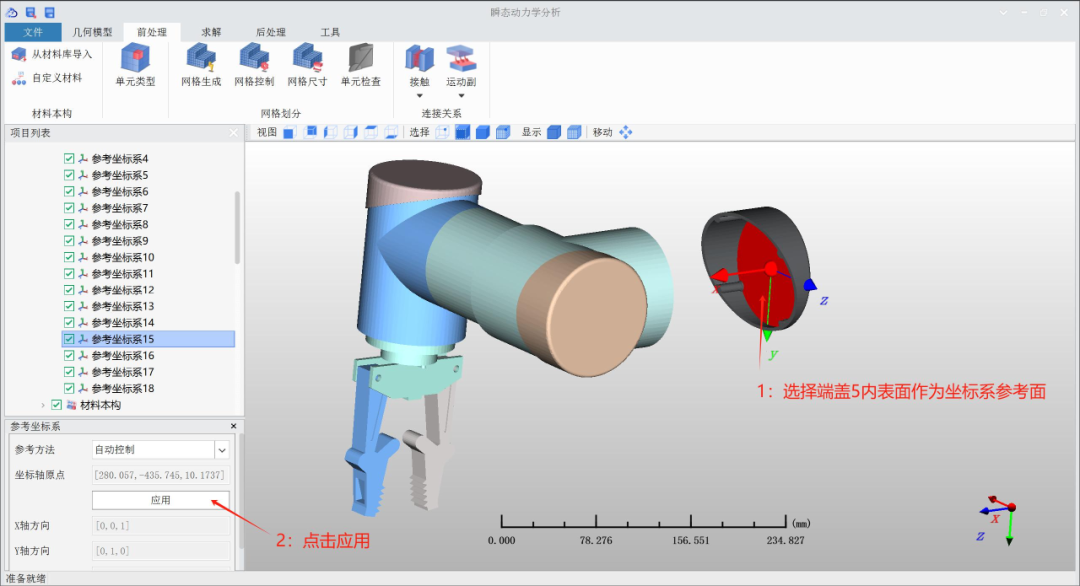This screenshot has width=1080, height=586.
Task: Toggle 参考坐标系15 checkbox
Action: (x=69, y=339)
